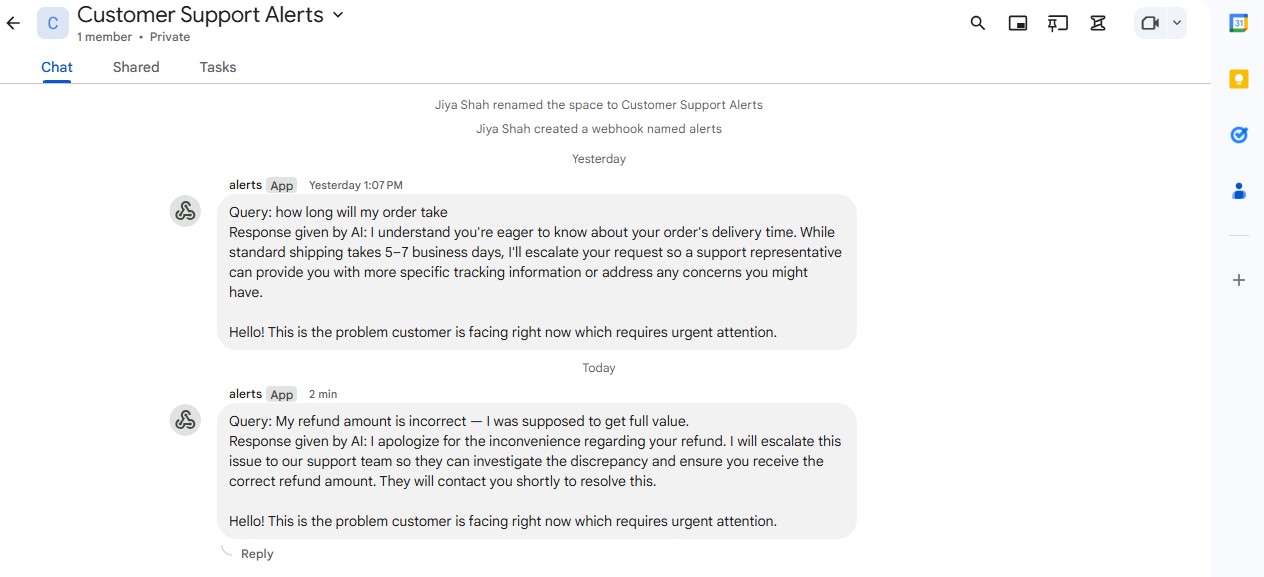1264x577 pixels.
Task: Open Google Calendar side panel
Action: [1238, 23]
